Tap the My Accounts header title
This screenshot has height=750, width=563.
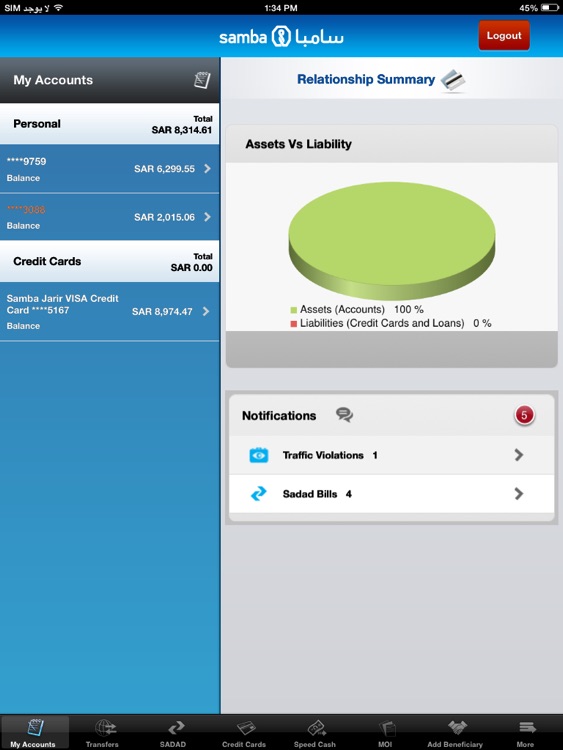coord(53,80)
